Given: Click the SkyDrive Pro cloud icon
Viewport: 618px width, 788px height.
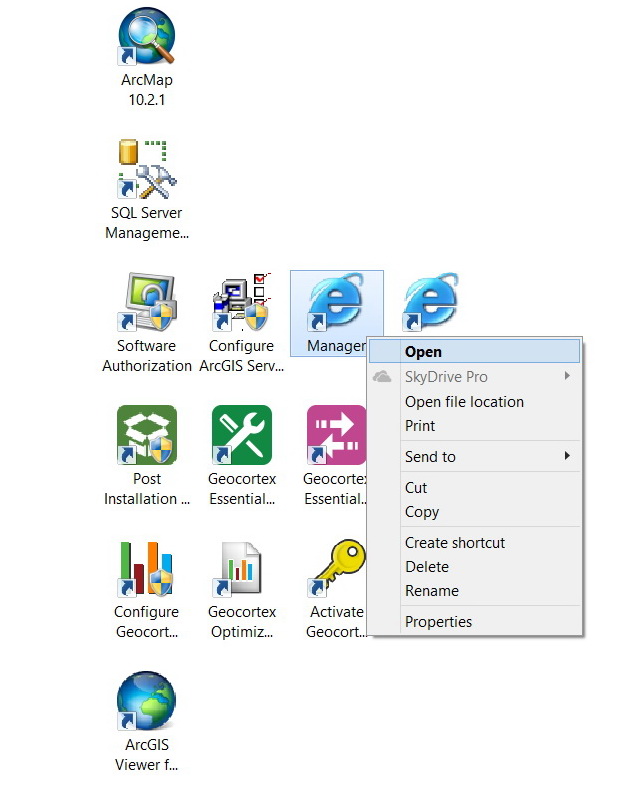Looking at the screenshot, I should coord(382,376).
